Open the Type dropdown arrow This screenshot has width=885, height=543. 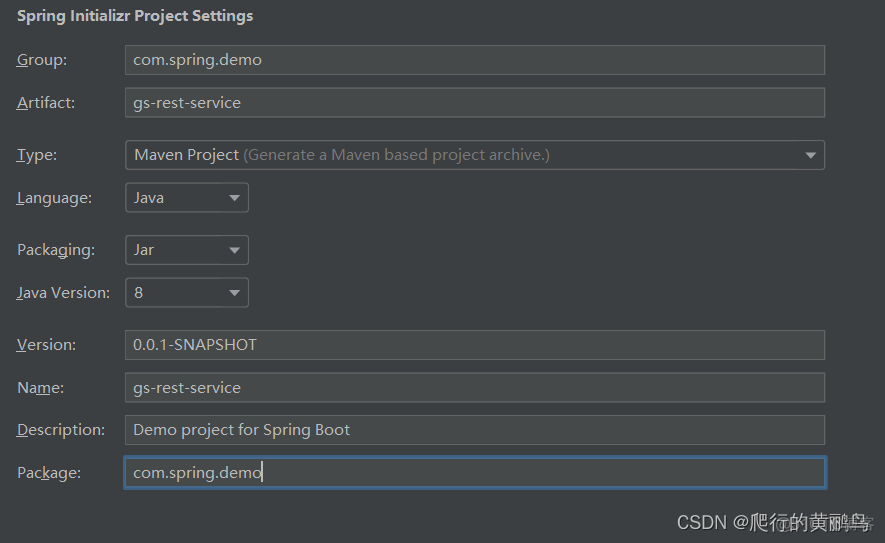810,155
